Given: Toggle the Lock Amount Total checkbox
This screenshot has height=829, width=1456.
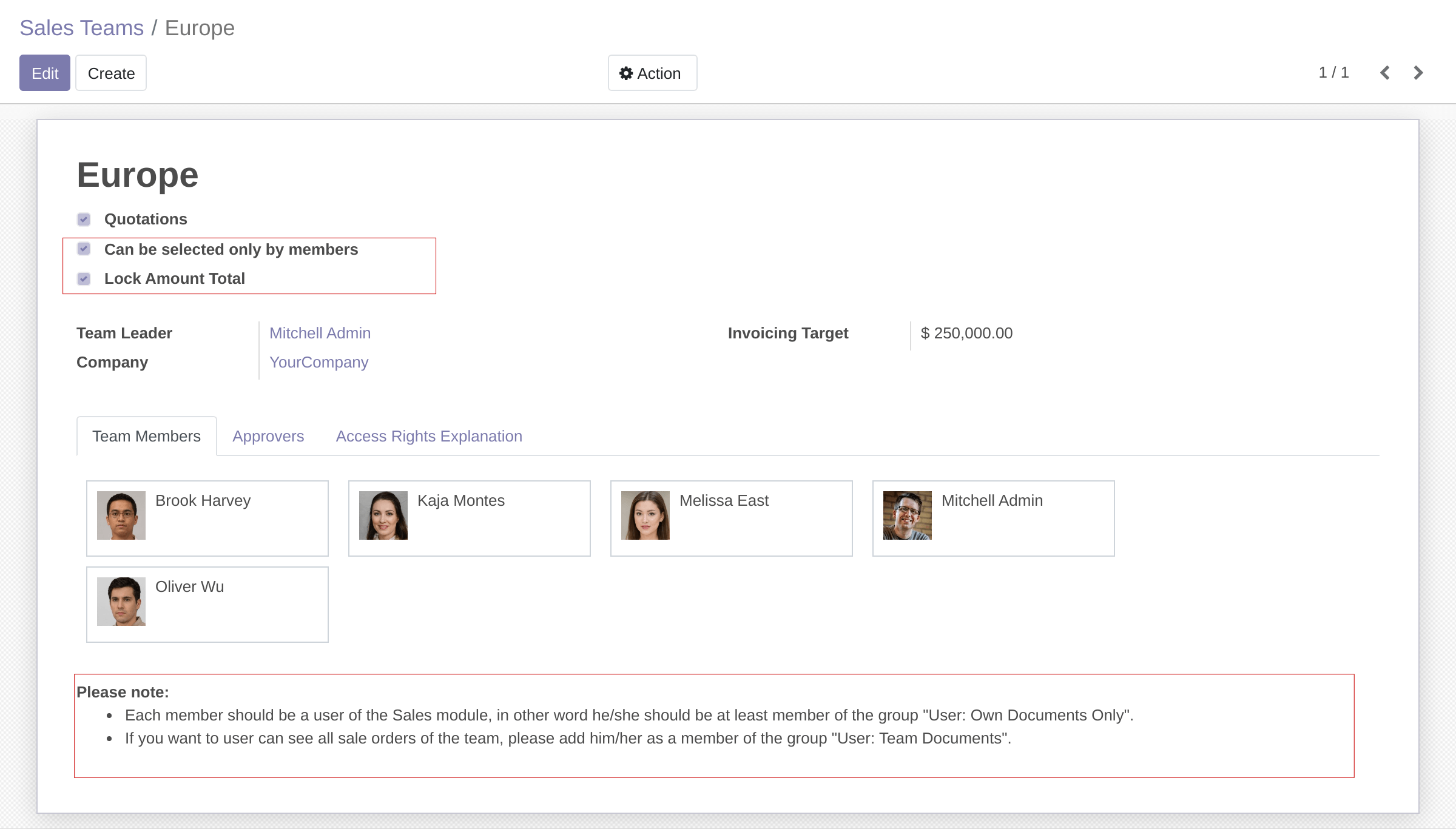Looking at the screenshot, I should pos(84,279).
